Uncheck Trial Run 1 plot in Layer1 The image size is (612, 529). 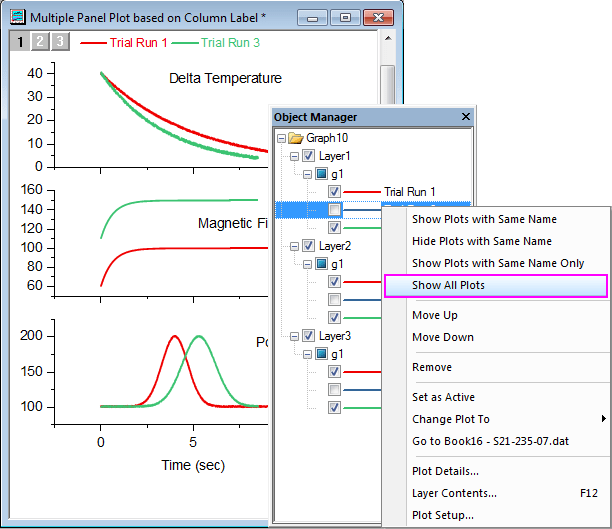pyautogui.click(x=334, y=192)
